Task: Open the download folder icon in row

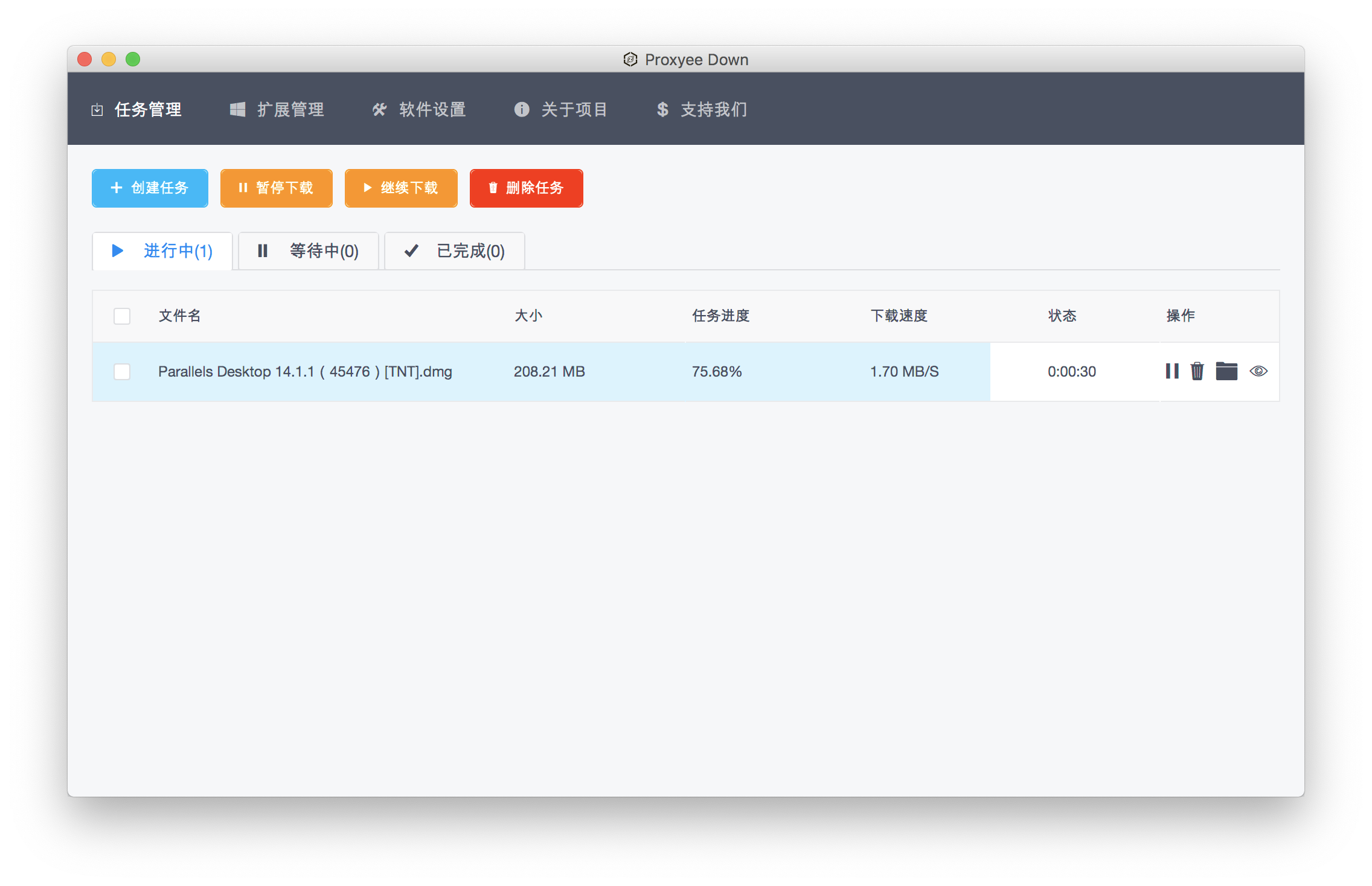Action: click(x=1226, y=371)
